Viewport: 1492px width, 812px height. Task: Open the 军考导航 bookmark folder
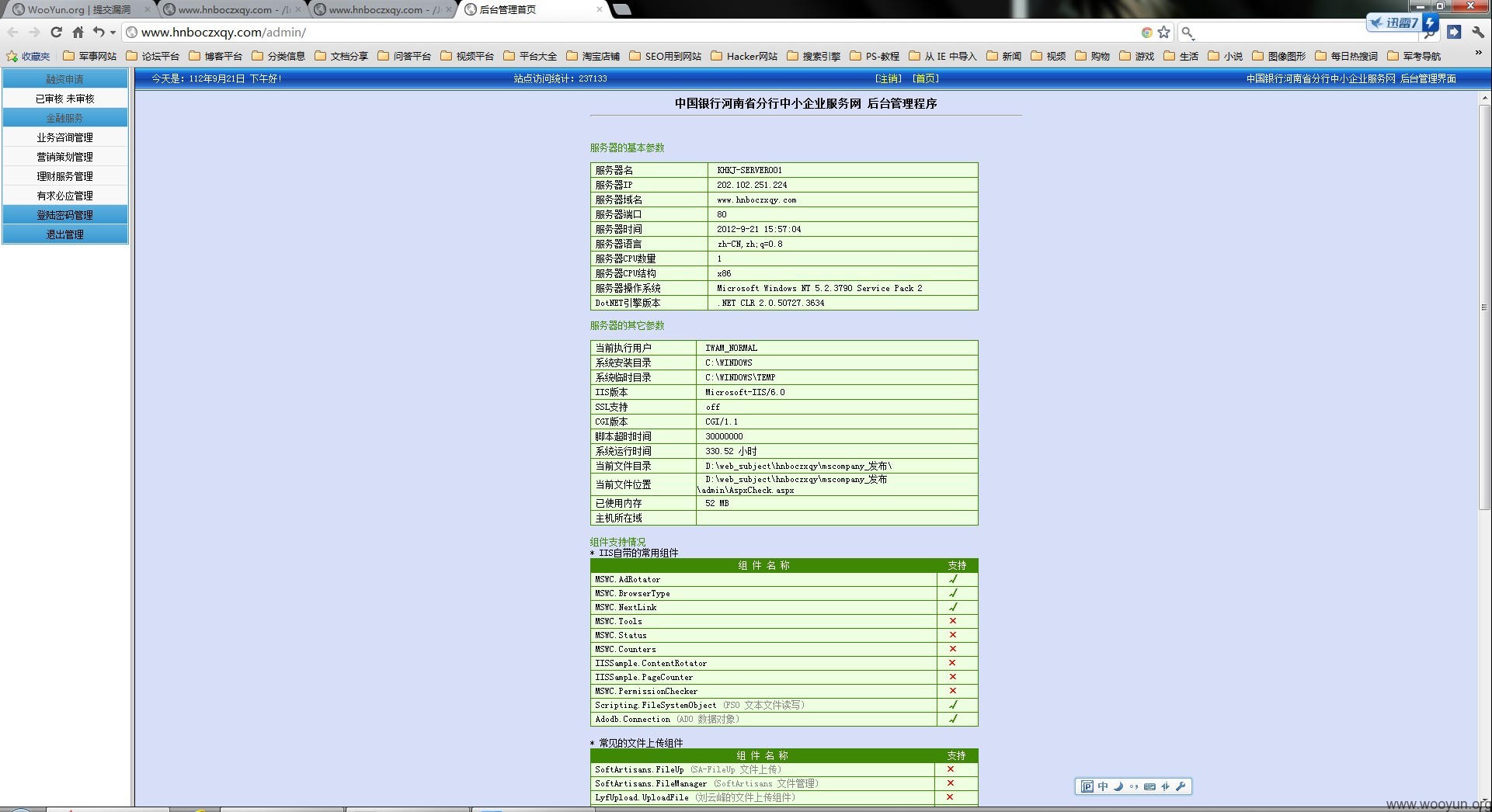click(x=1414, y=56)
